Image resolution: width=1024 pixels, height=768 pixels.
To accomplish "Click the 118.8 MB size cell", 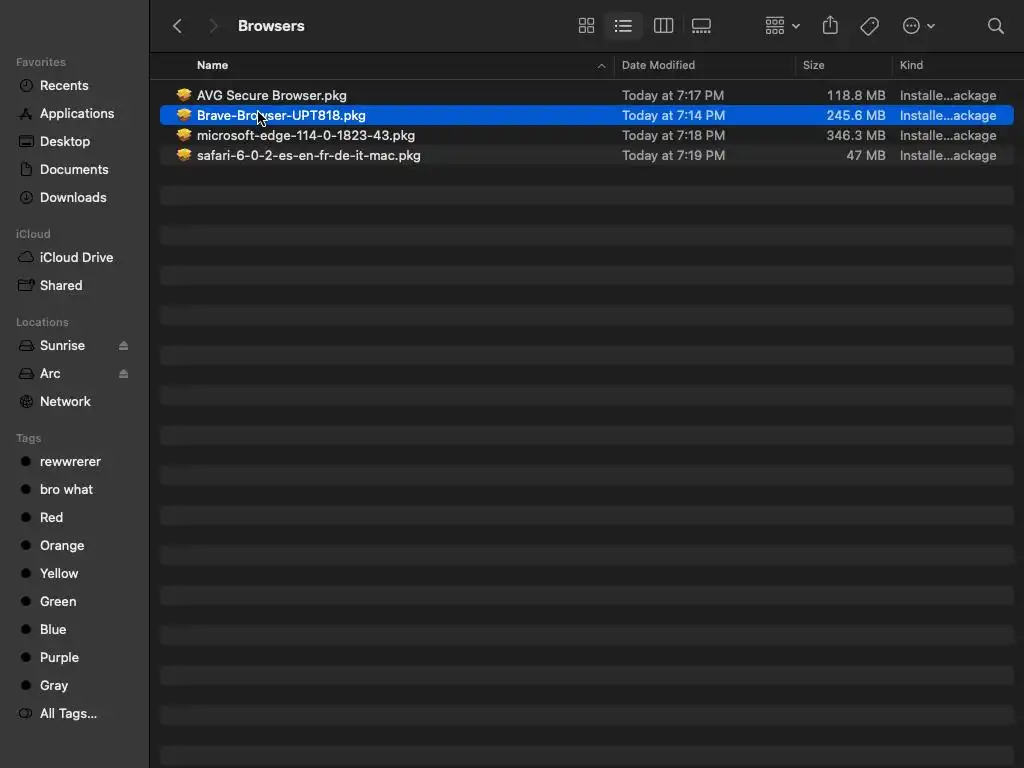I will click(x=856, y=95).
